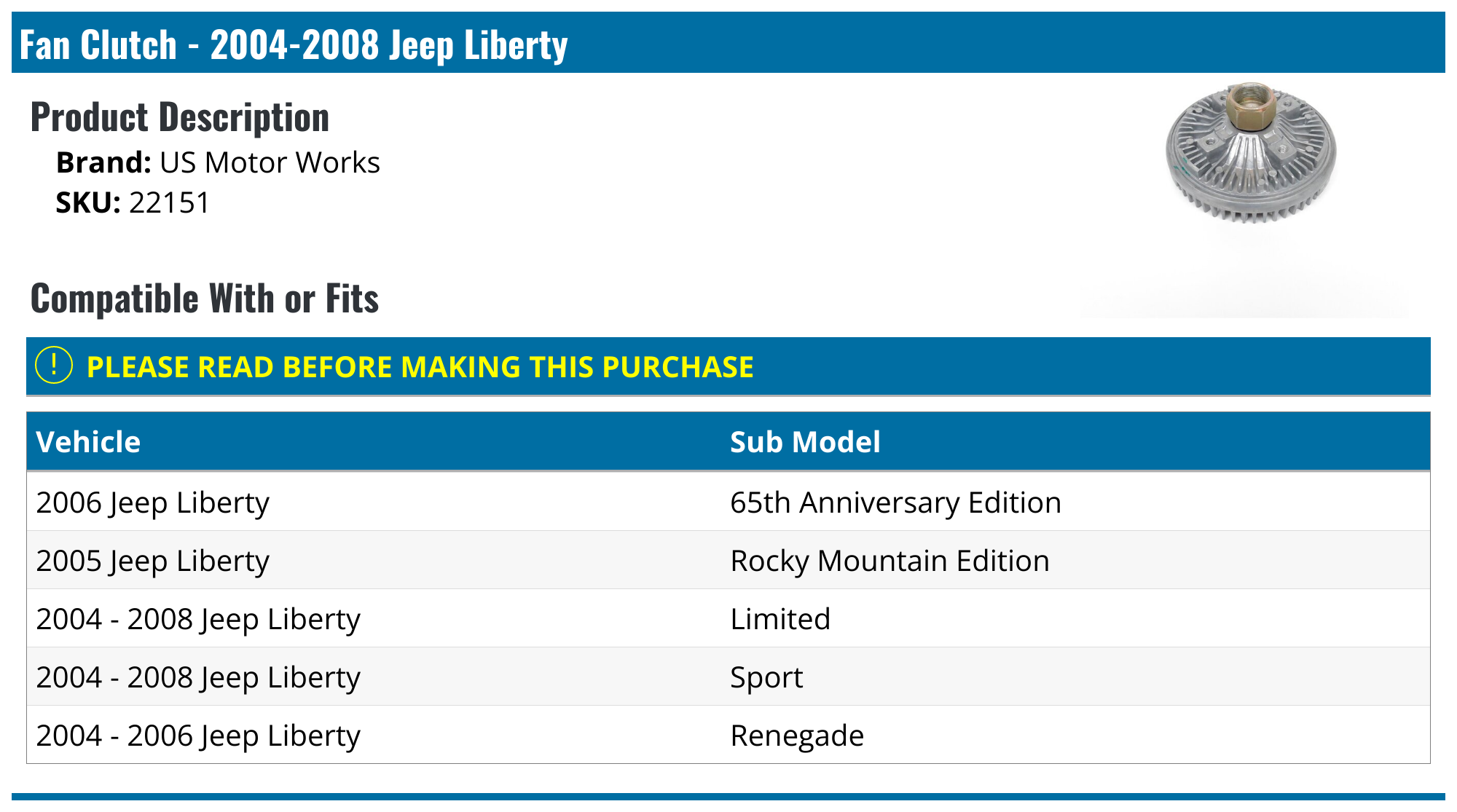1457x812 pixels.
Task: Select the 2004 - 2006 Jeep Liberty vehicle cell
Action: (198, 736)
